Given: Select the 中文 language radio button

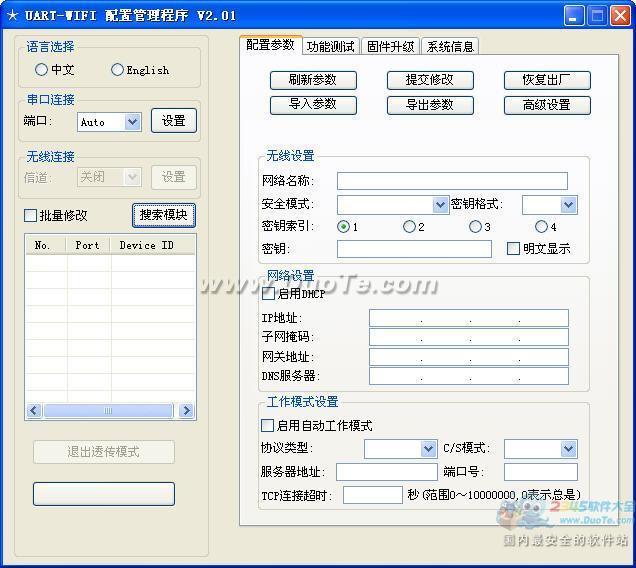Looking at the screenshot, I should click(x=41, y=69).
